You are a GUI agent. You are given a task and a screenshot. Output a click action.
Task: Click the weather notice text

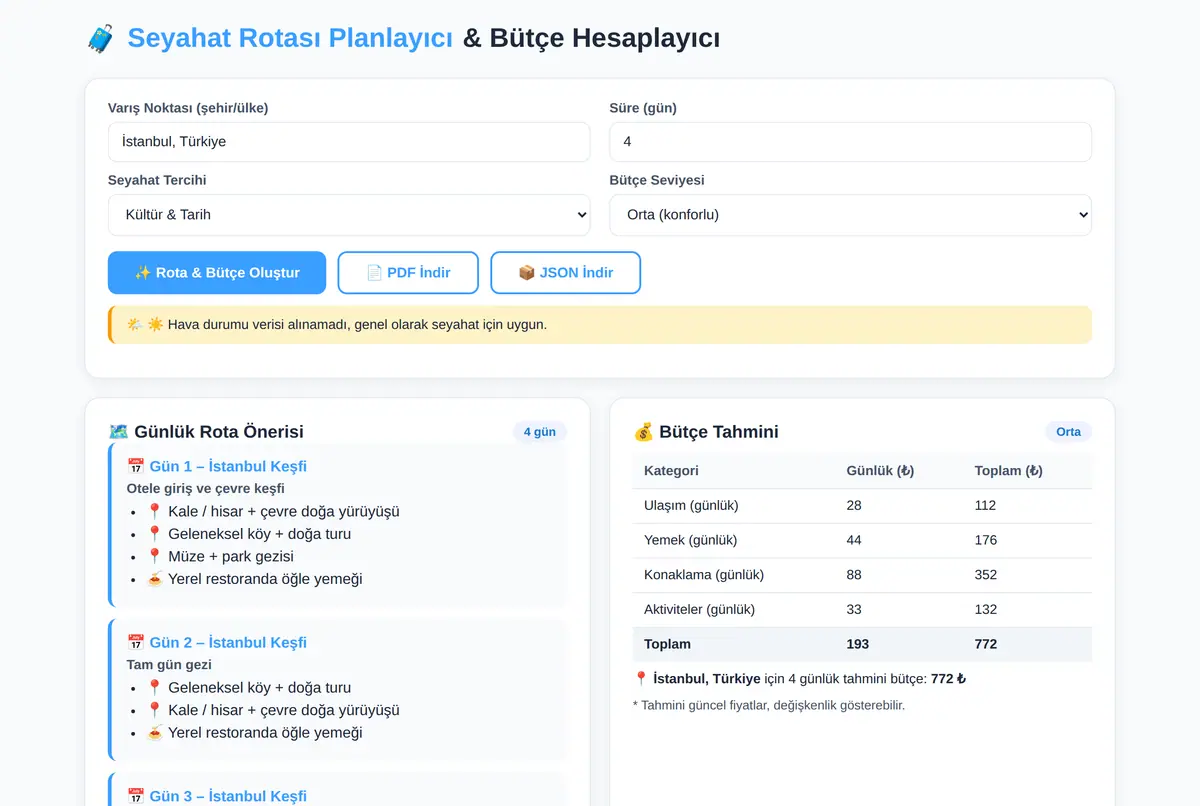pos(357,325)
